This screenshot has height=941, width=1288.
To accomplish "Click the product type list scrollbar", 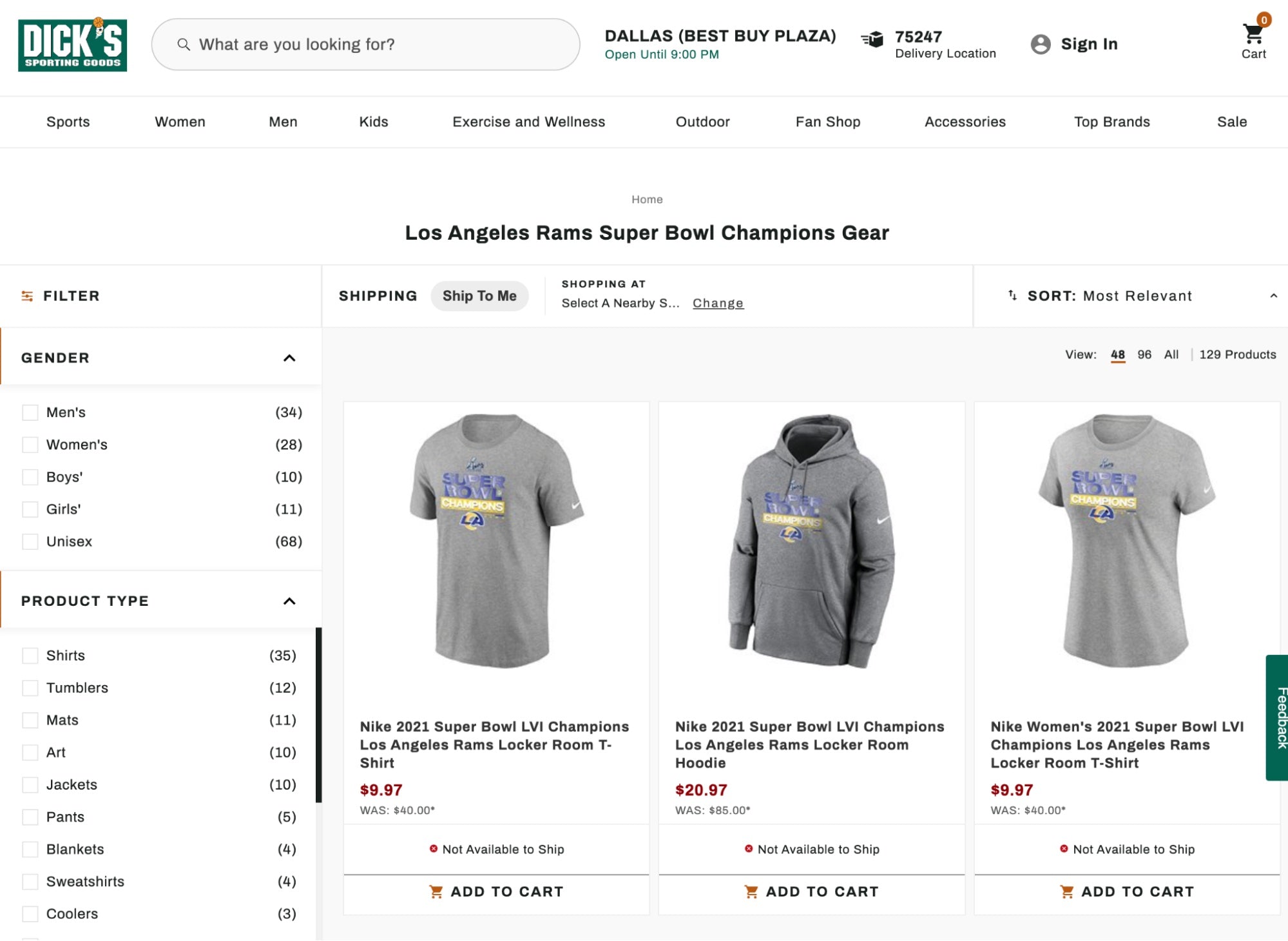I will click(318, 714).
